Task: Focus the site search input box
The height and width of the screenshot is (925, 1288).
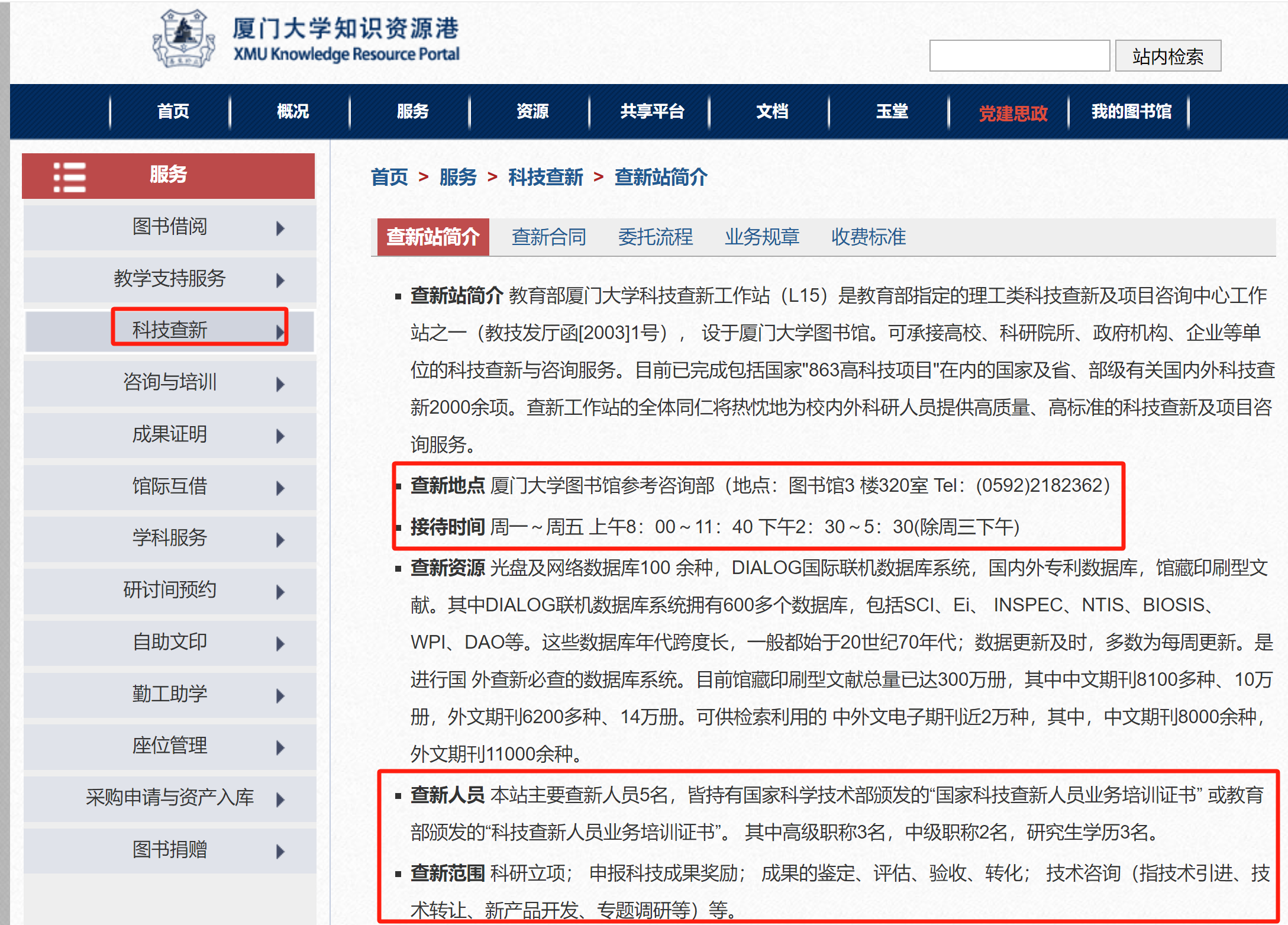Action: click(x=1019, y=56)
